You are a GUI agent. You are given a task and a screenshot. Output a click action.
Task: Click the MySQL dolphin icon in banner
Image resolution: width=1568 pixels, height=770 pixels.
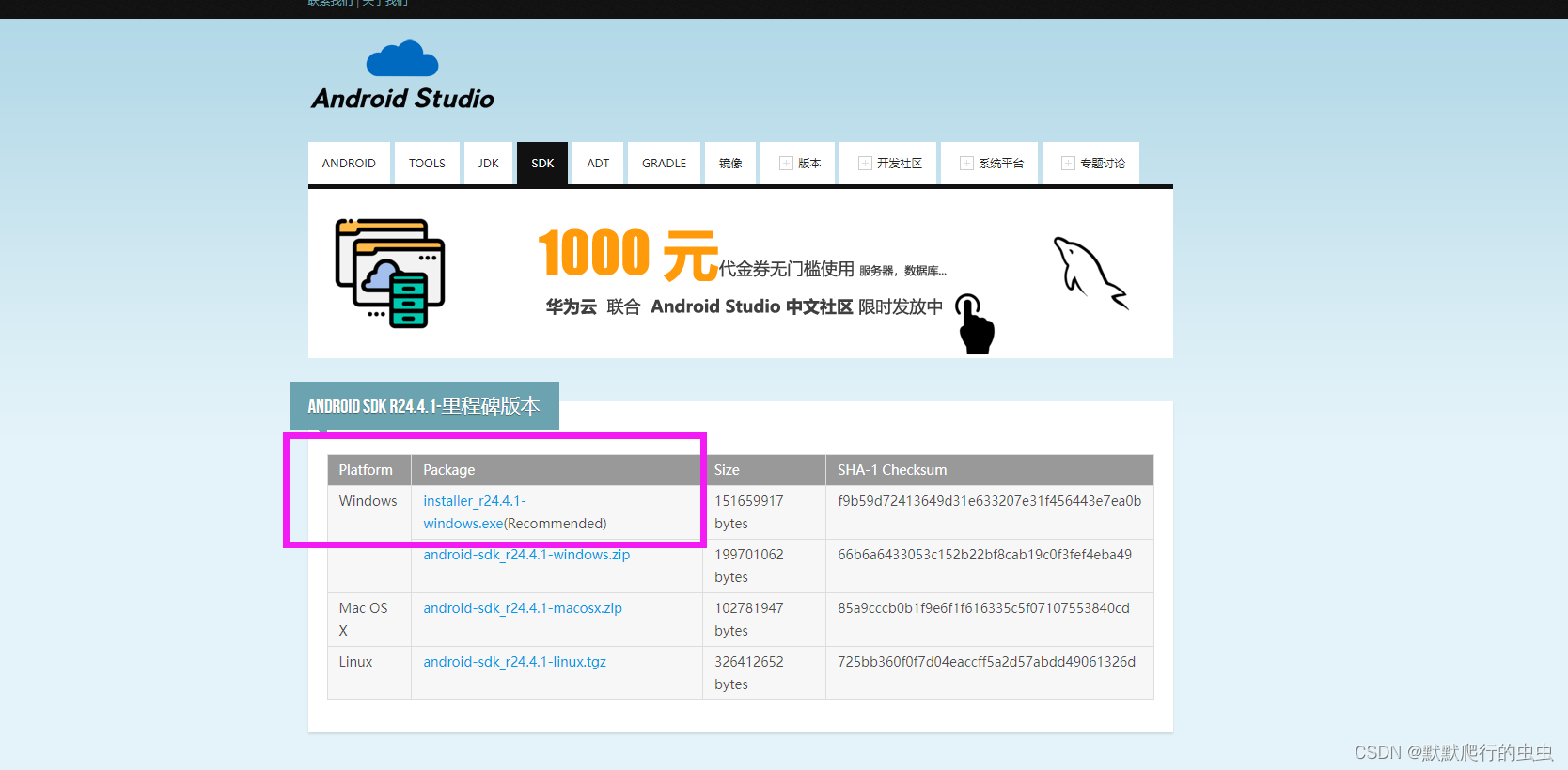point(1090,273)
